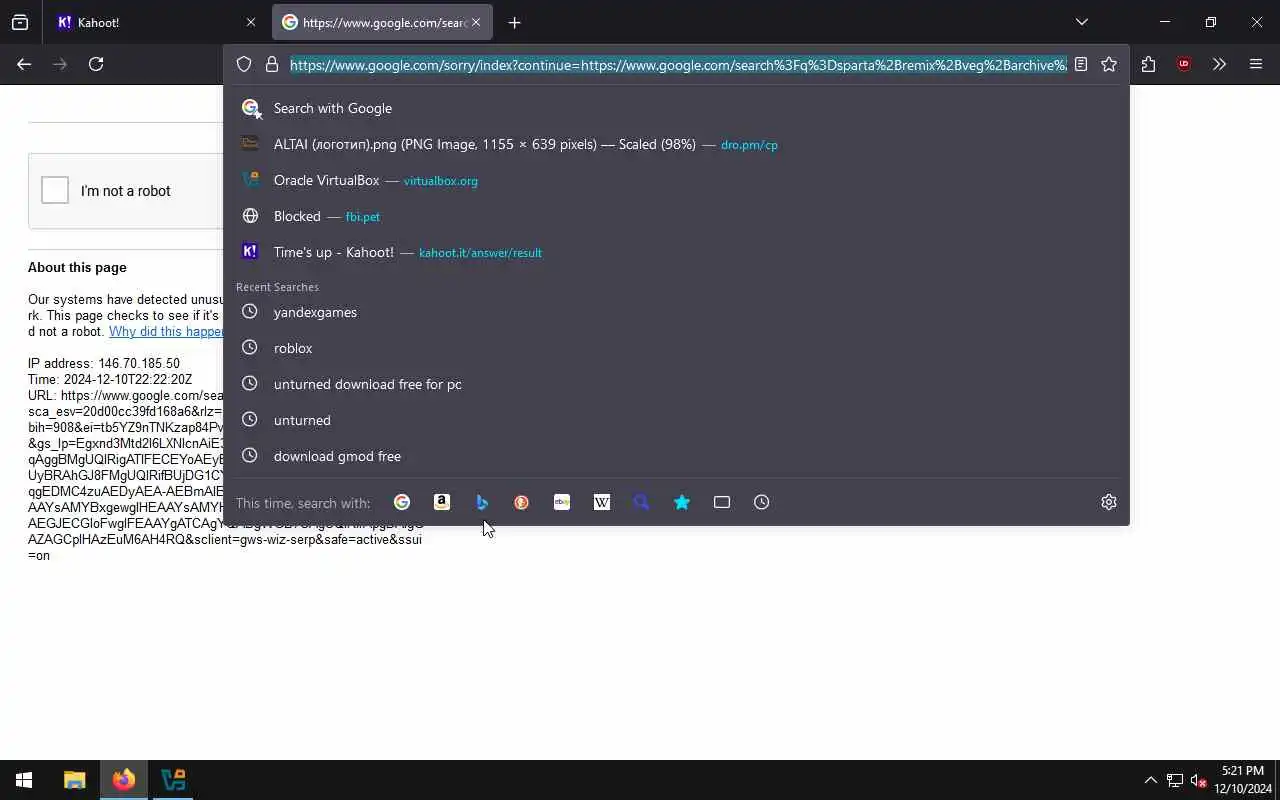Click the site security padlock icon
This screenshot has height=800, width=1280.
pyautogui.click(x=272, y=64)
